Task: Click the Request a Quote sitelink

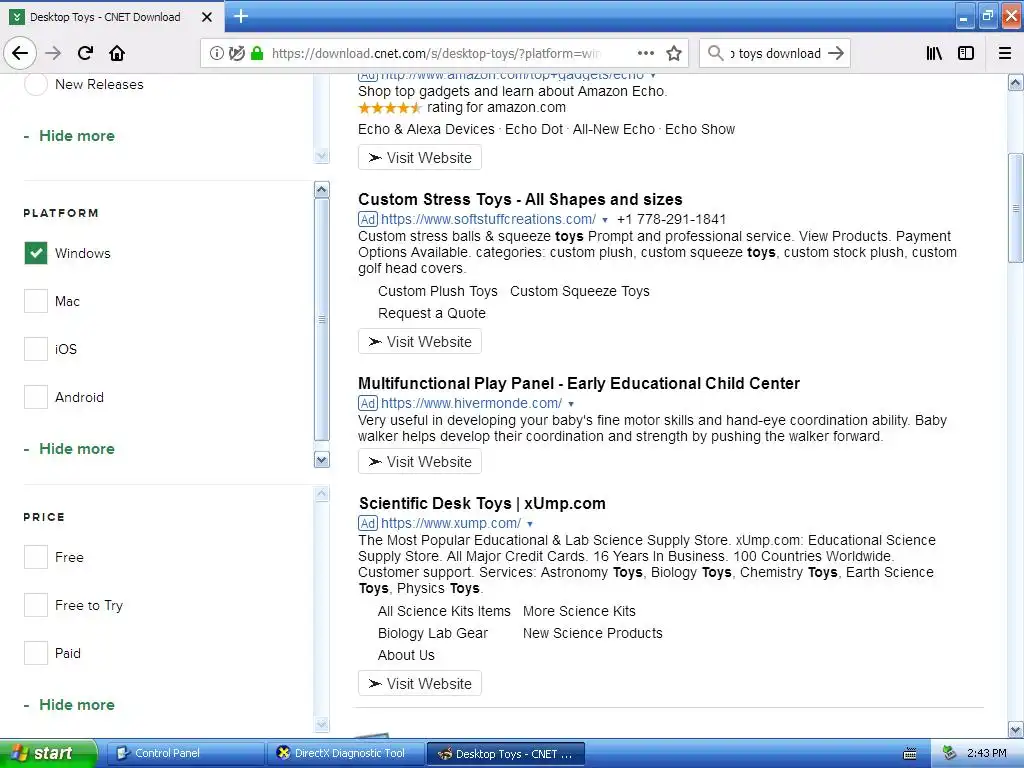Action: pyautogui.click(x=432, y=313)
